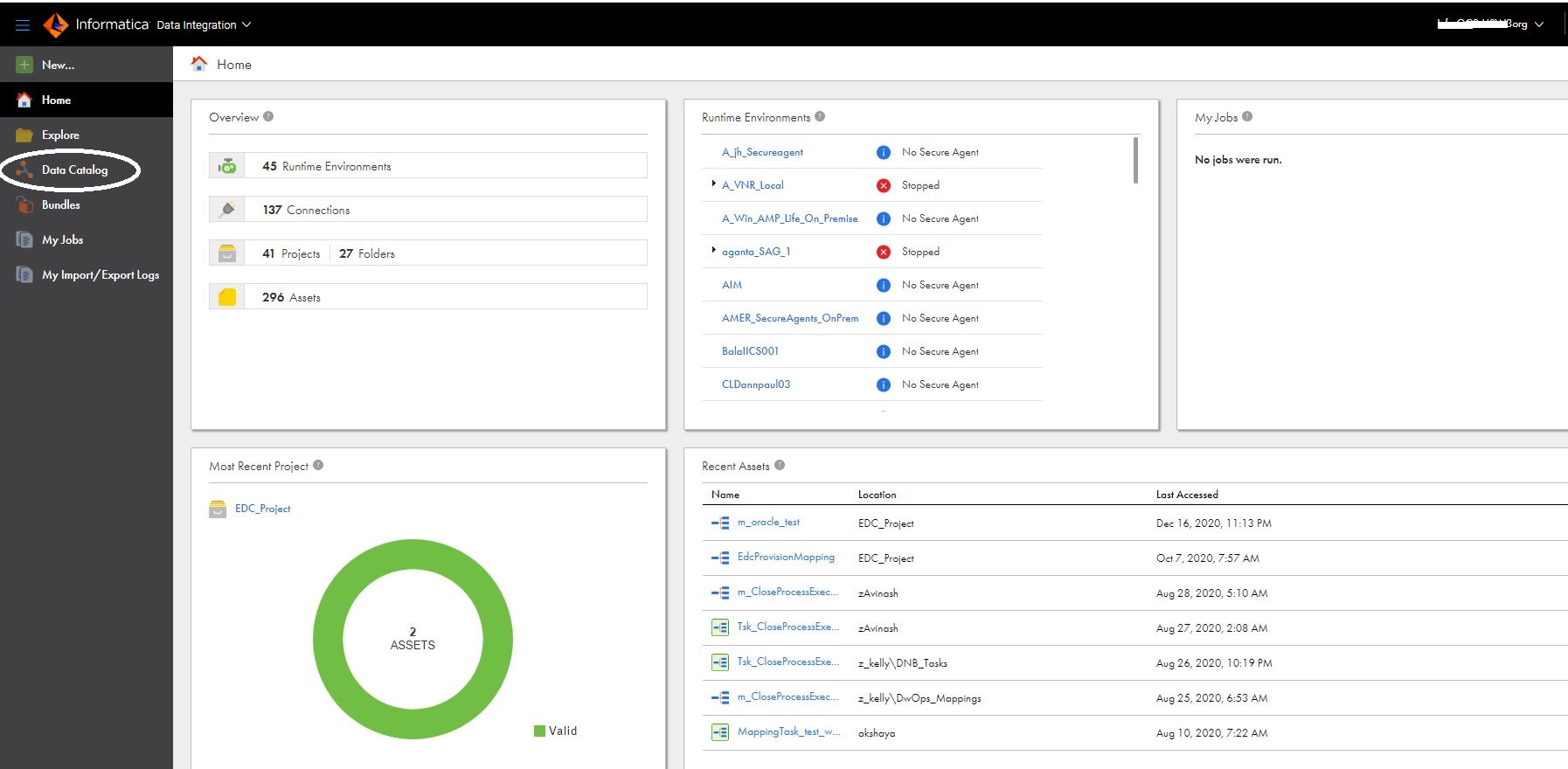
Task: Click the z_kelly\DwOps_Mappings location cell
Action: click(x=919, y=698)
